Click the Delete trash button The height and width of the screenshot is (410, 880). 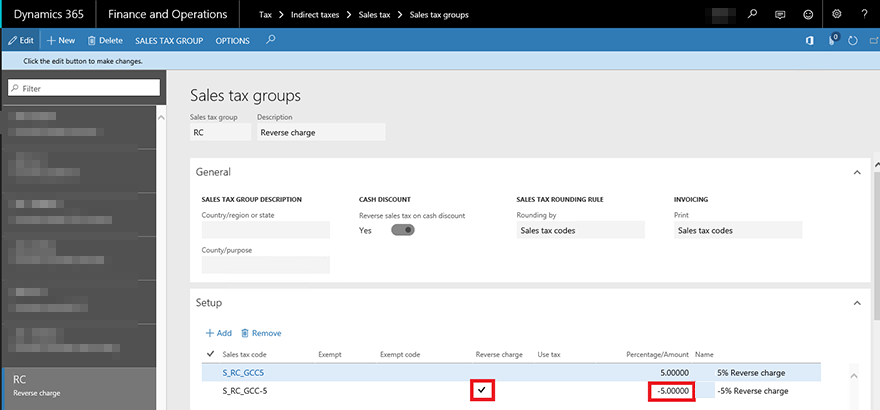[105, 41]
